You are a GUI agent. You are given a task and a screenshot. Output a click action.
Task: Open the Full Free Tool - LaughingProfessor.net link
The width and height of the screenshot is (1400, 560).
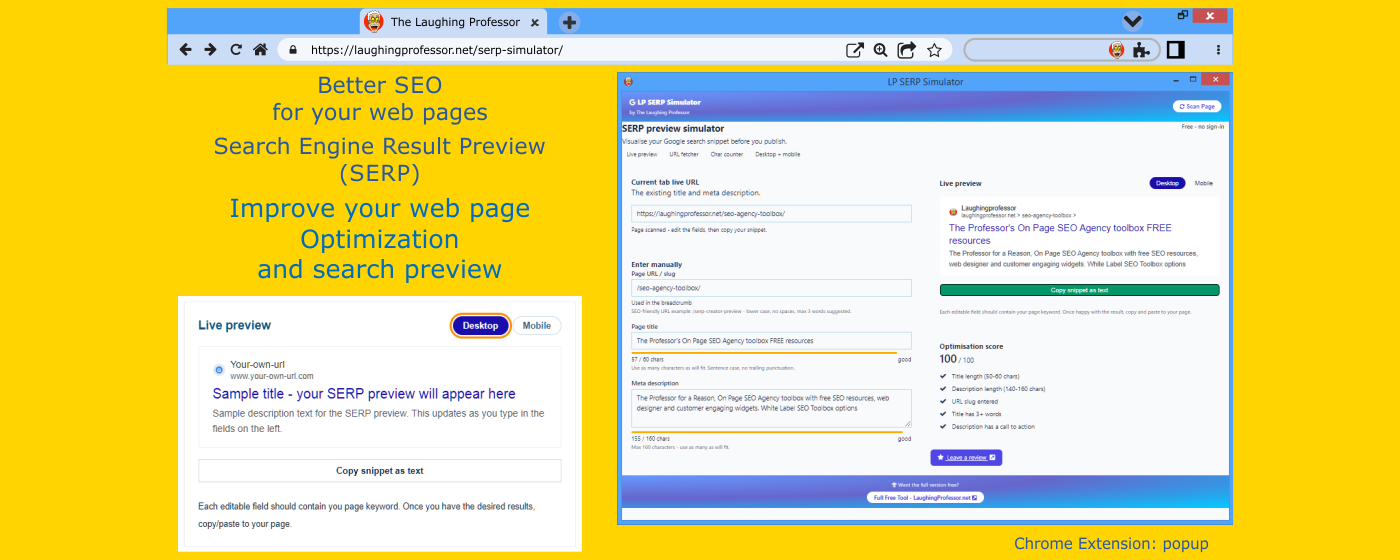point(925,497)
